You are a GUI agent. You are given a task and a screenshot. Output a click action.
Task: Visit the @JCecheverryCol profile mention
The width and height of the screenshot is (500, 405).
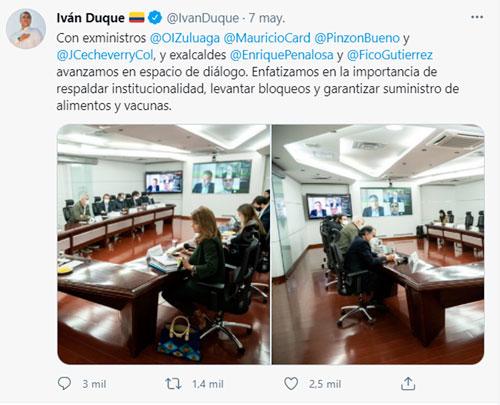105,55
